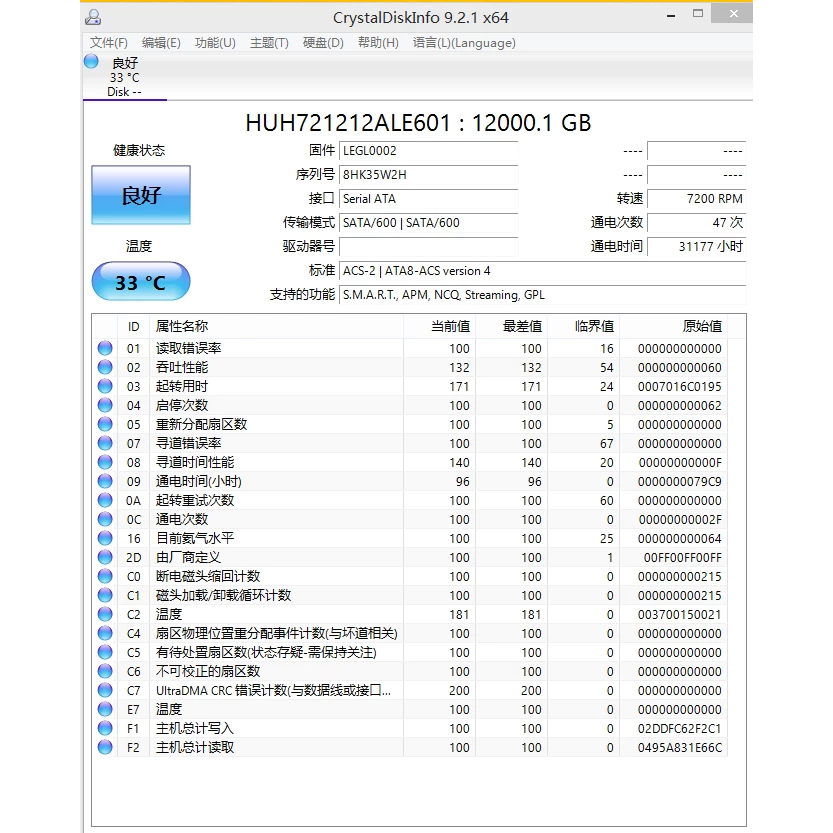Click status orb for attribute 07 寻道错误率
The width and height of the screenshot is (833, 833).
point(105,443)
